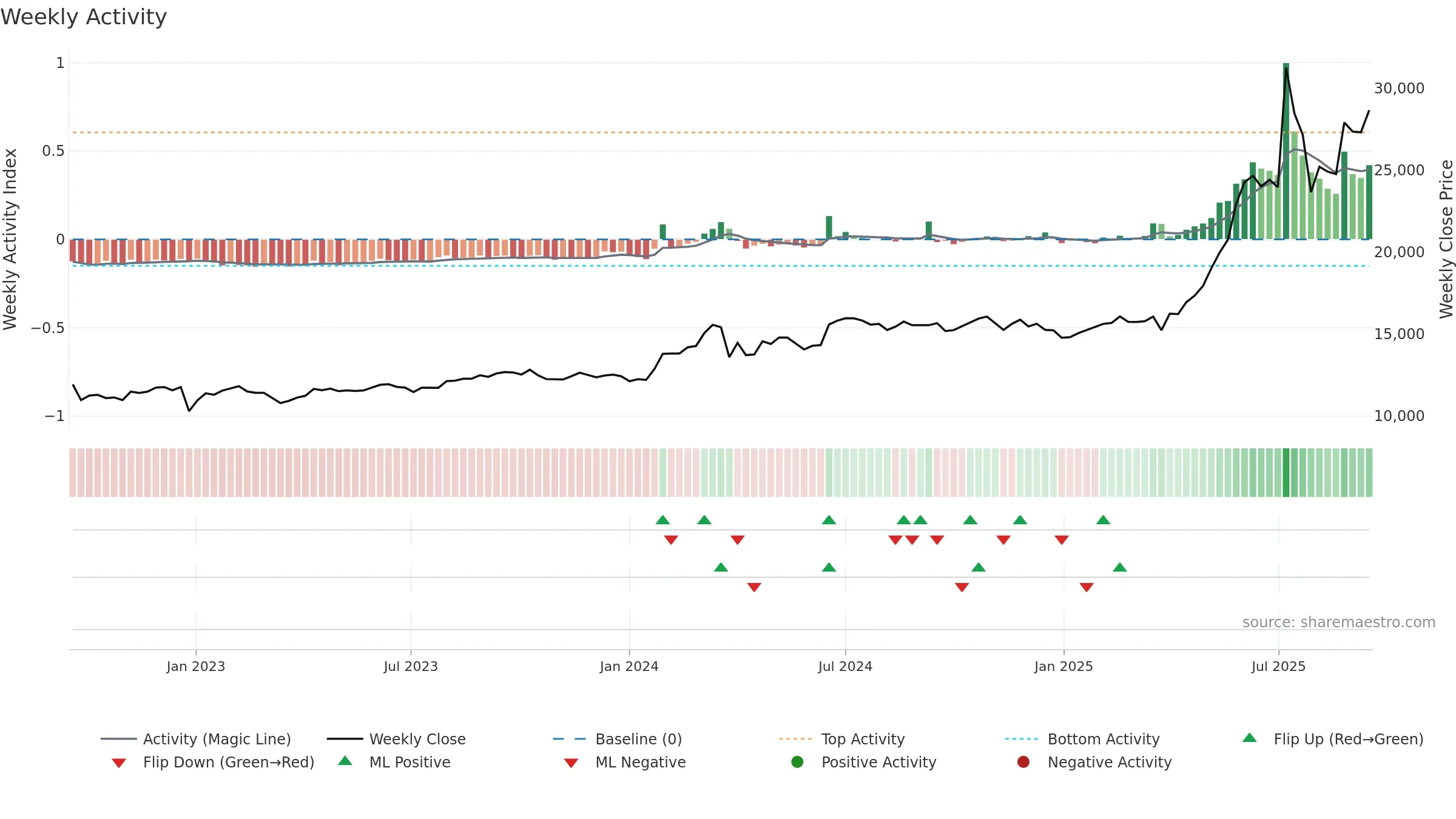
Task: Toggle Flip Up (Red→Green) legend entry
Action: tap(1332, 739)
